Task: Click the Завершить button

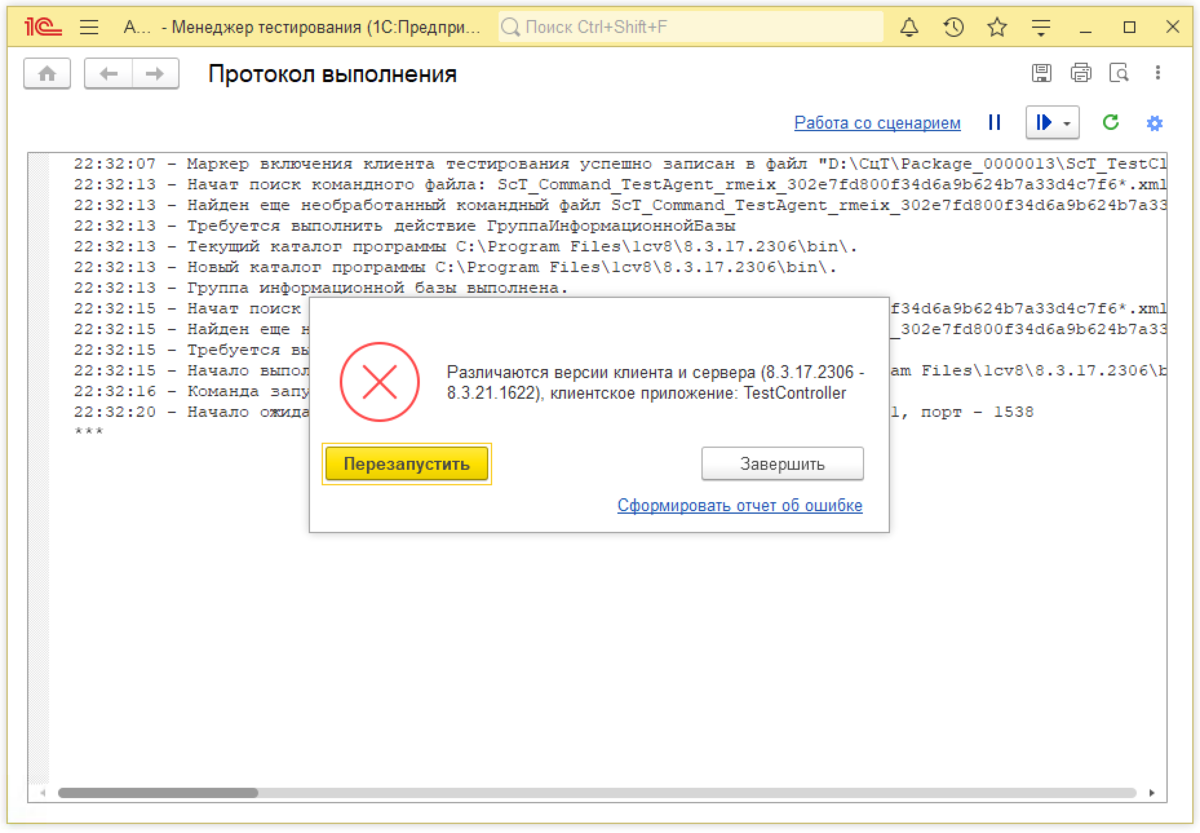Action: tap(782, 463)
